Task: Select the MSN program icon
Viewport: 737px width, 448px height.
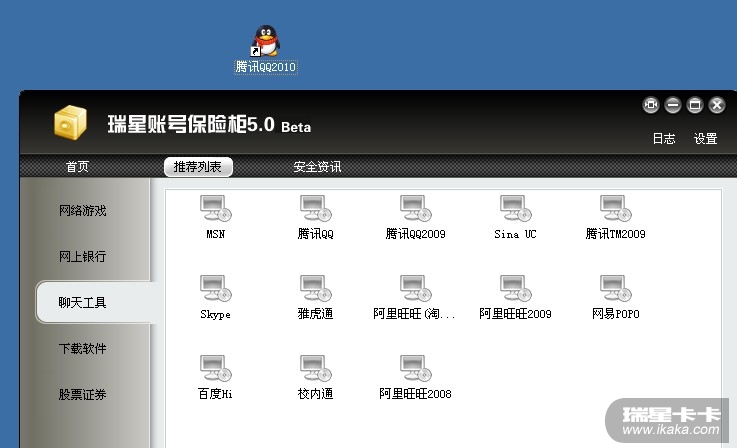Action: point(216,208)
